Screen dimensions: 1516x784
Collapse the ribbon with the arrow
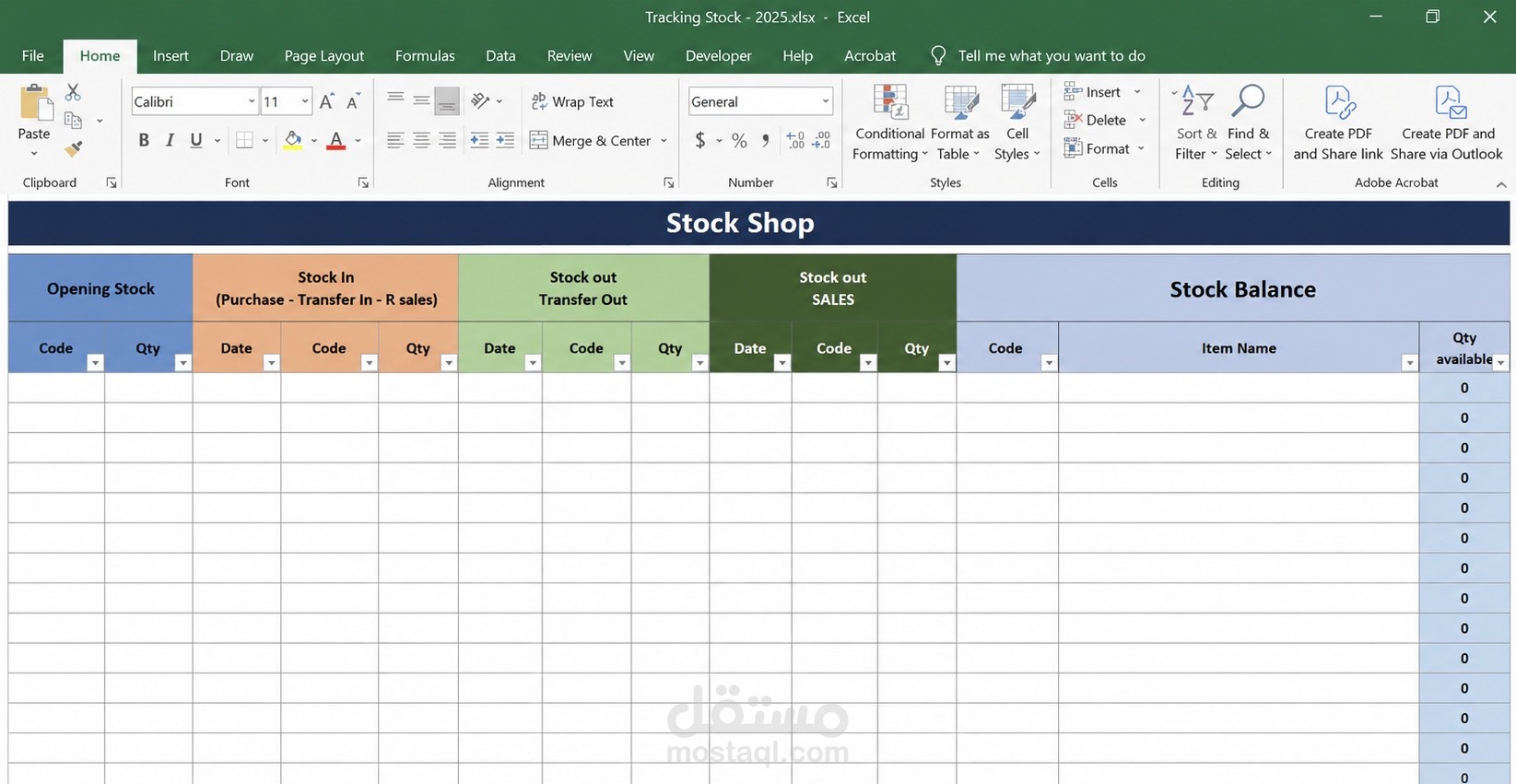pos(1501,184)
